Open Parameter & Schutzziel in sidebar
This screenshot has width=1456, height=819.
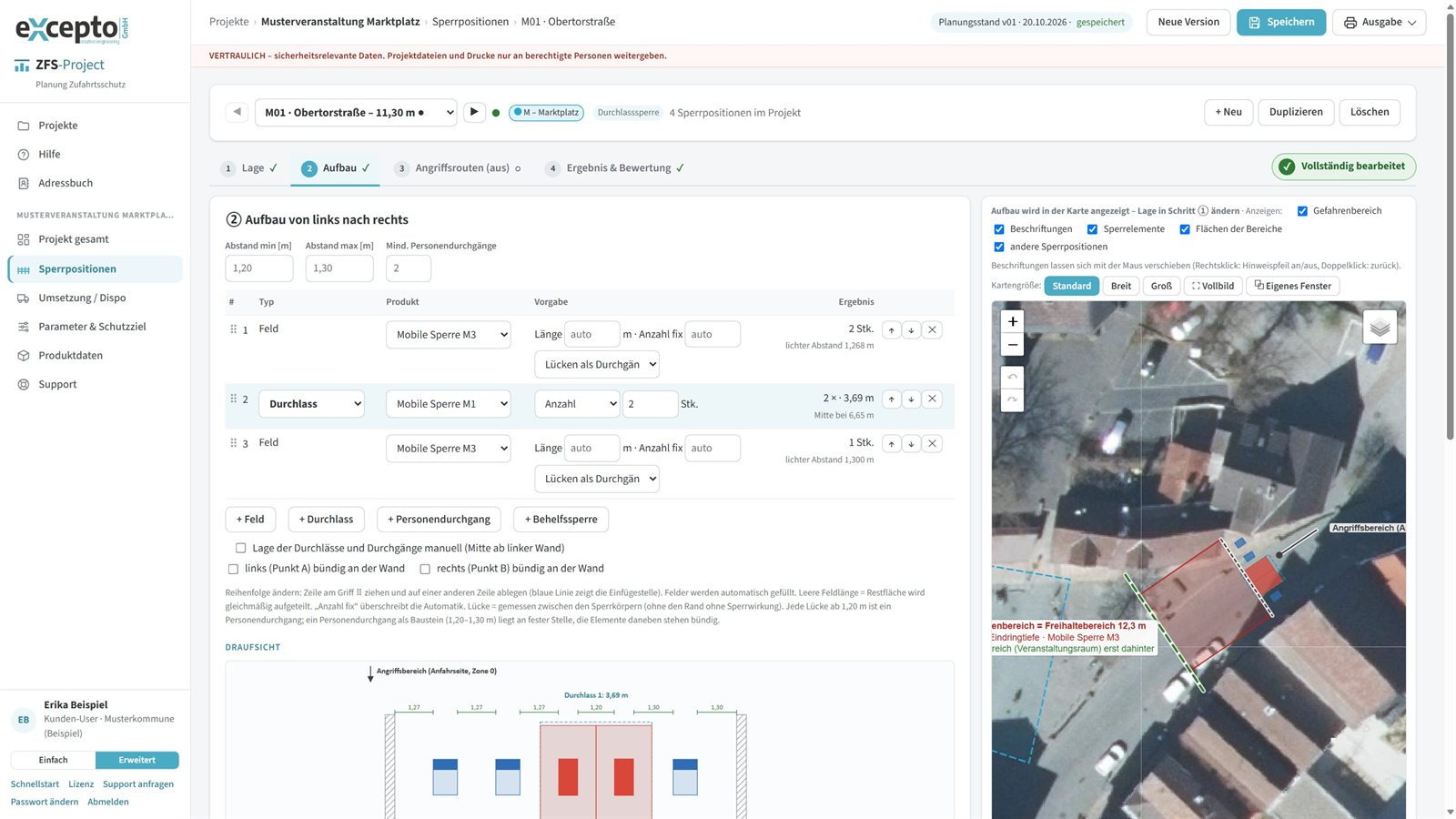(92, 327)
